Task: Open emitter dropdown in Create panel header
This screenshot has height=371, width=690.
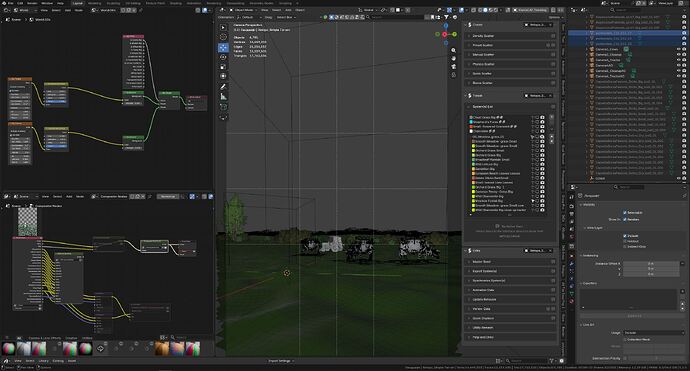Action: pos(538,25)
